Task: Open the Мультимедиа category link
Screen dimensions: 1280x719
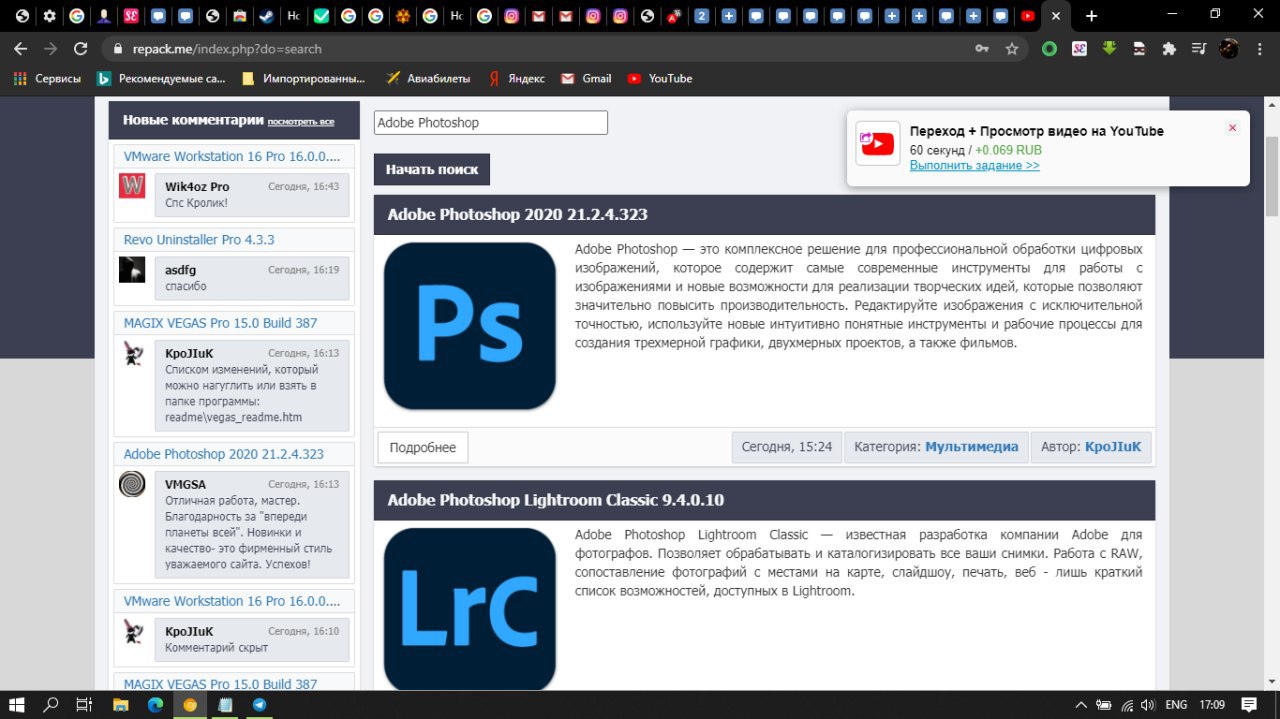Action: tap(972, 447)
